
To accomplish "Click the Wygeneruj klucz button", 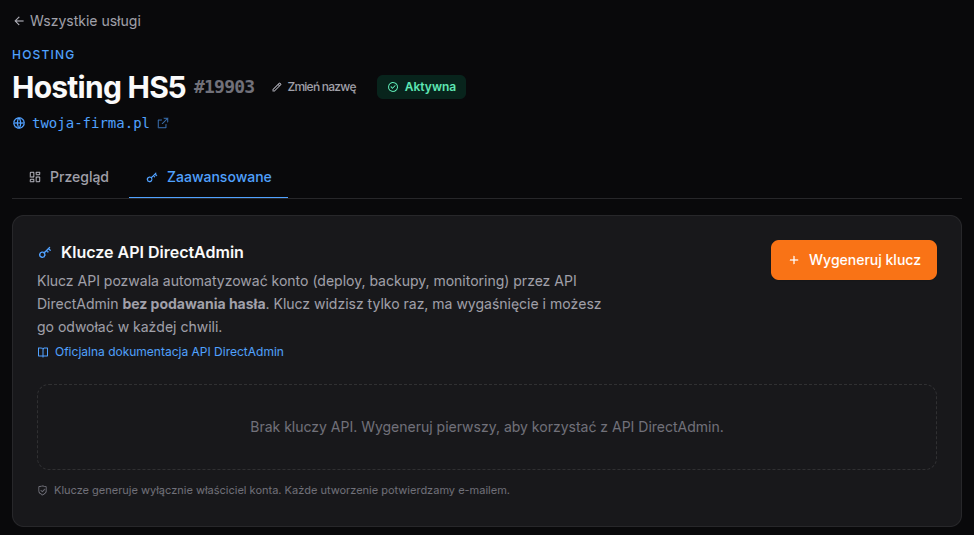I will coord(853,260).
